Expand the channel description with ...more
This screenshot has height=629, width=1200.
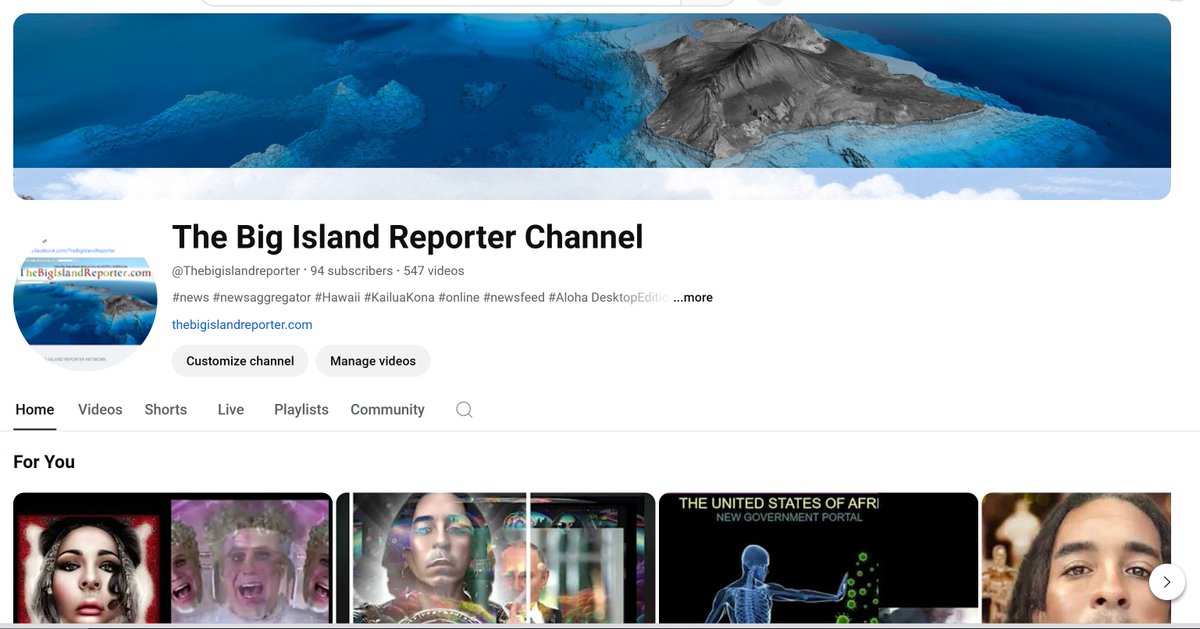click(x=692, y=297)
